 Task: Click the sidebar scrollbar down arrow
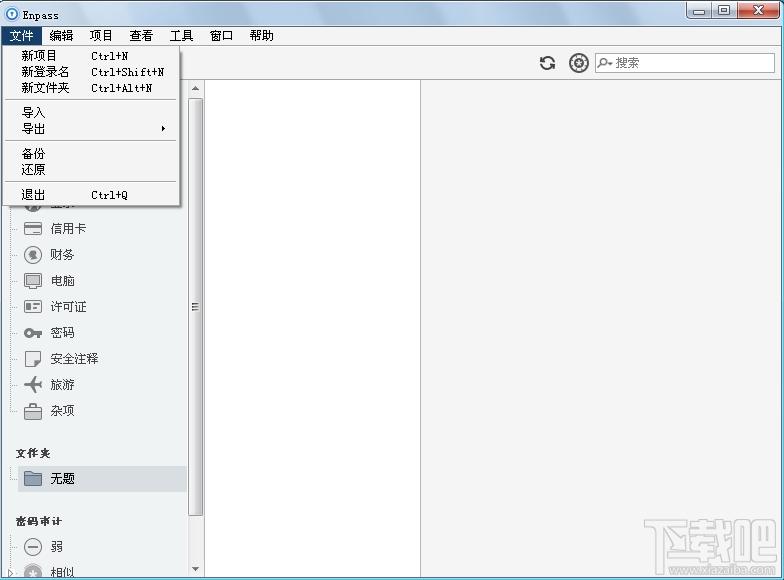coord(196,569)
